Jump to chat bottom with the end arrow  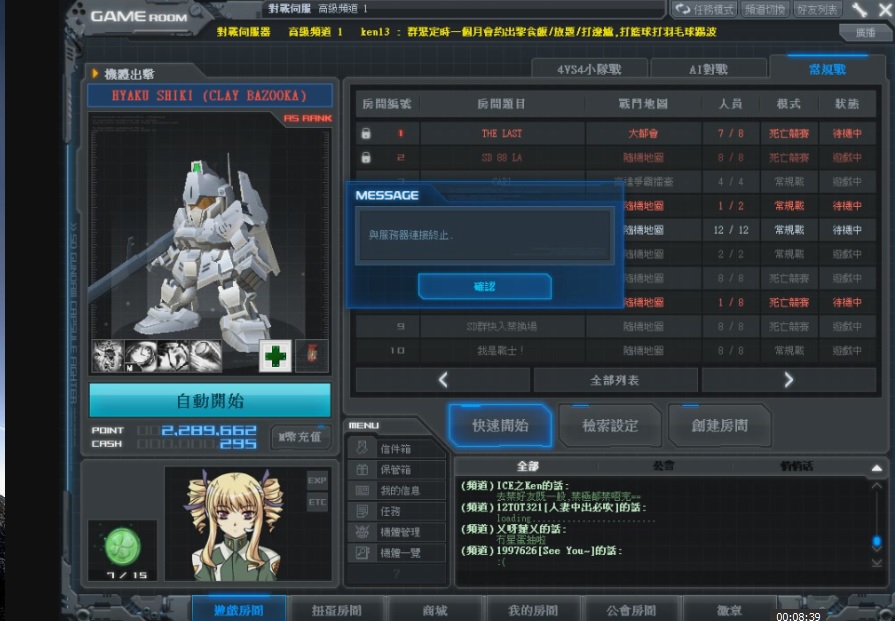(x=877, y=562)
